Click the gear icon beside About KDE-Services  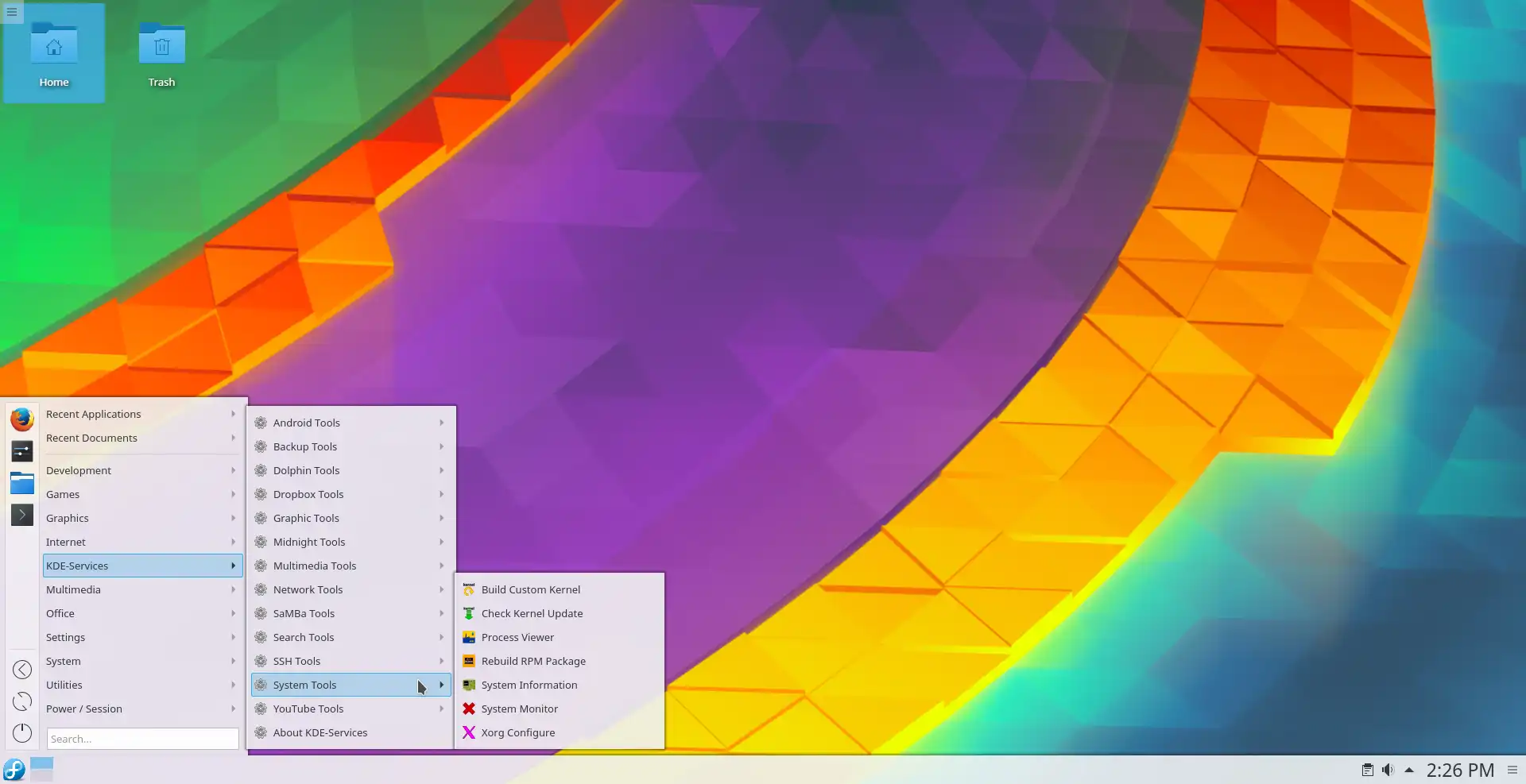tap(261, 732)
